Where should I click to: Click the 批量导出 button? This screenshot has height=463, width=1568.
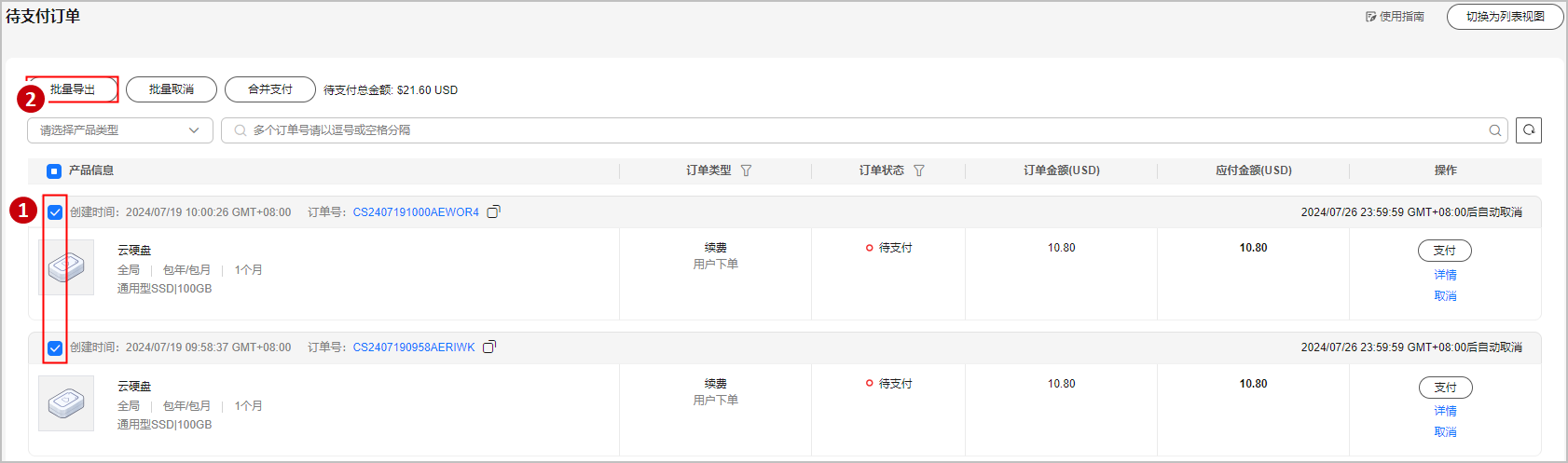pos(73,89)
